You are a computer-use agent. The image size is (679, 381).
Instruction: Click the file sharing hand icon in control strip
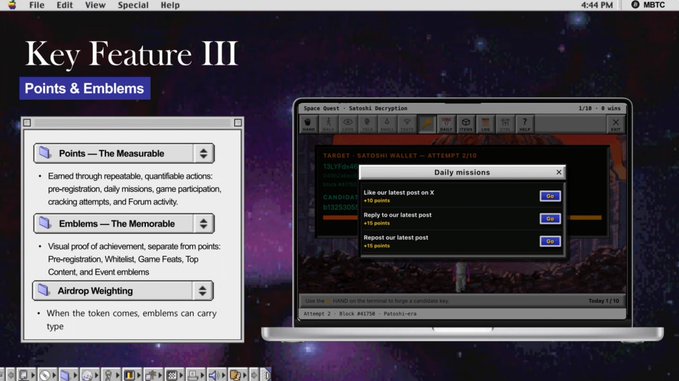235,375
